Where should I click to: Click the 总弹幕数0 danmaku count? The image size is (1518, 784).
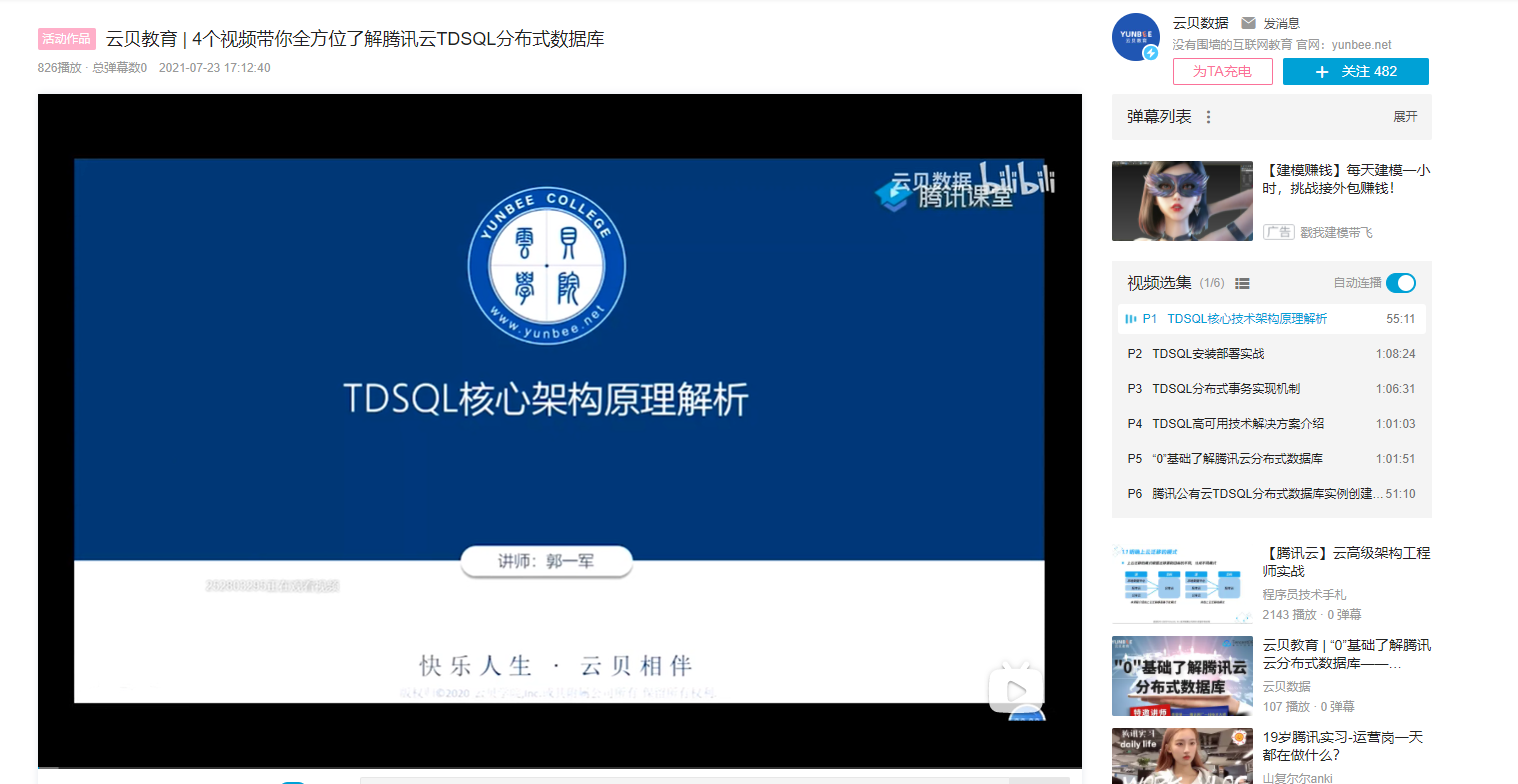click(x=120, y=68)
